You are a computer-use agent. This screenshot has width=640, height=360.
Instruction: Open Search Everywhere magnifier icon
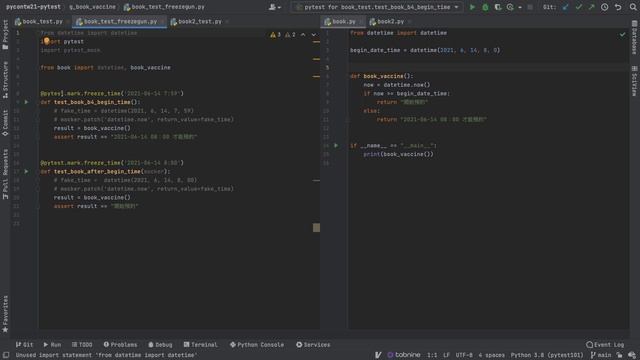coord(633,7)
